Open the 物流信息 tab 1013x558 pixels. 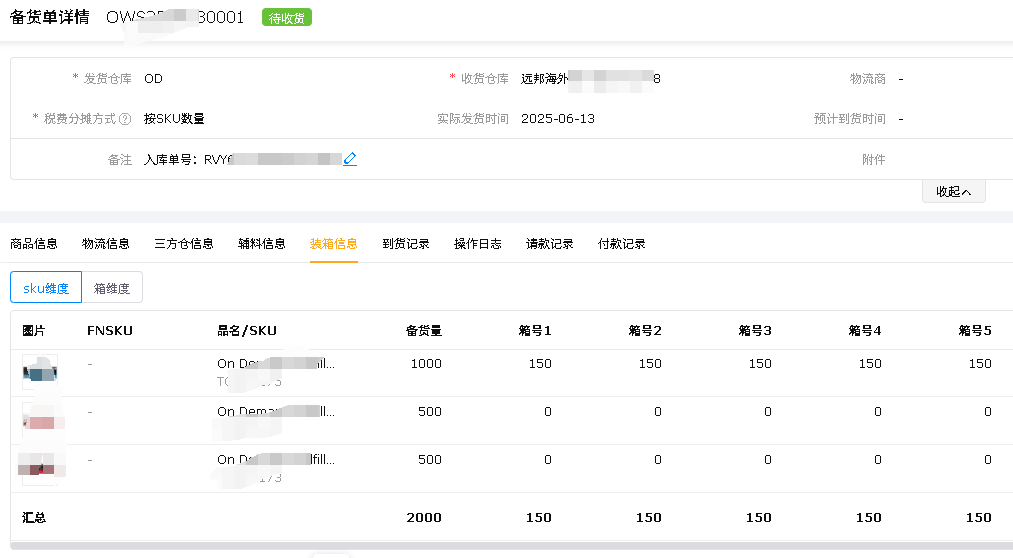[x=106, y=244]
